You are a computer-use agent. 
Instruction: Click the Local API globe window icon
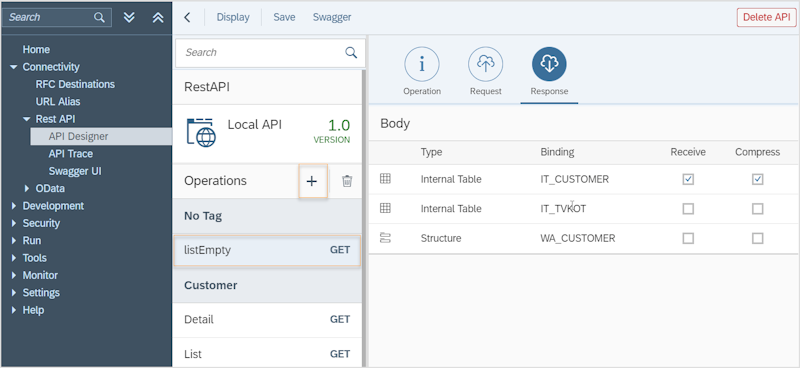coord(201,132)
